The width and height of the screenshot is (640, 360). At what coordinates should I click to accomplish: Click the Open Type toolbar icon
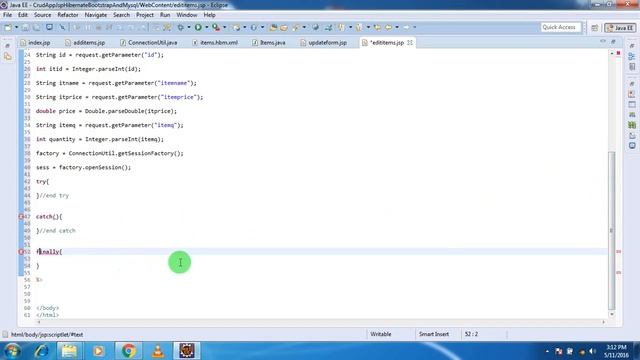[273, 27]
